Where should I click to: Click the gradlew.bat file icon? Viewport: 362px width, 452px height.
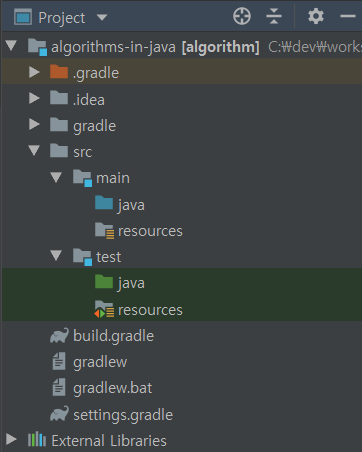click(x=59, y=387)
